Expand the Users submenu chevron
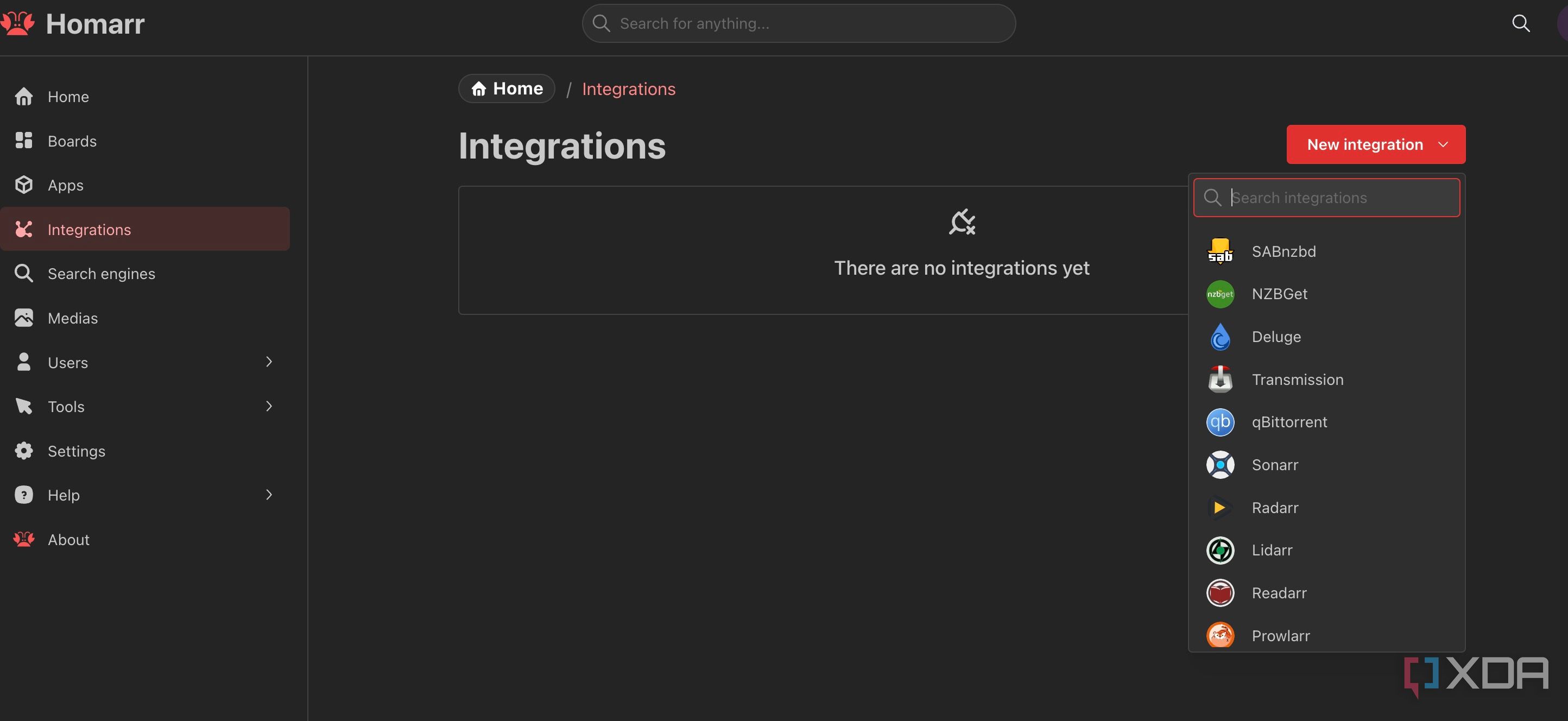 point(269,362)
